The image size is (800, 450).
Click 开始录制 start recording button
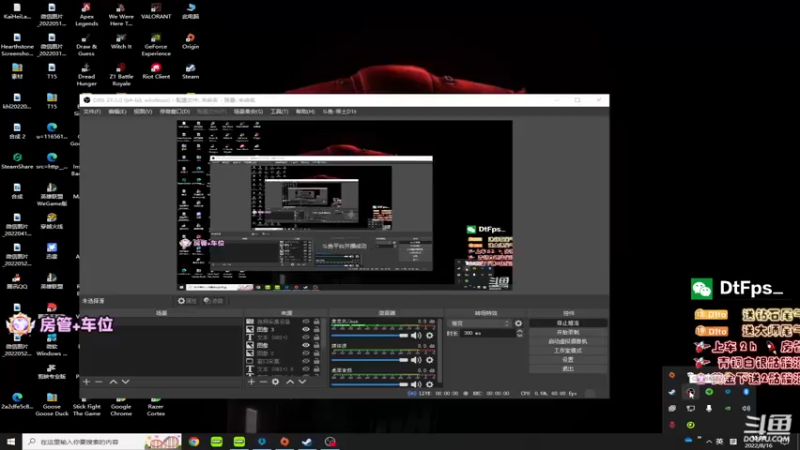tap(568, 332)
